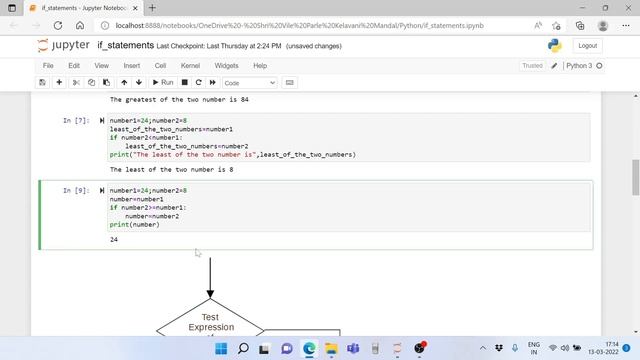
Task: Move selected cell up with the arrow icon
Action: coord(124,82)
